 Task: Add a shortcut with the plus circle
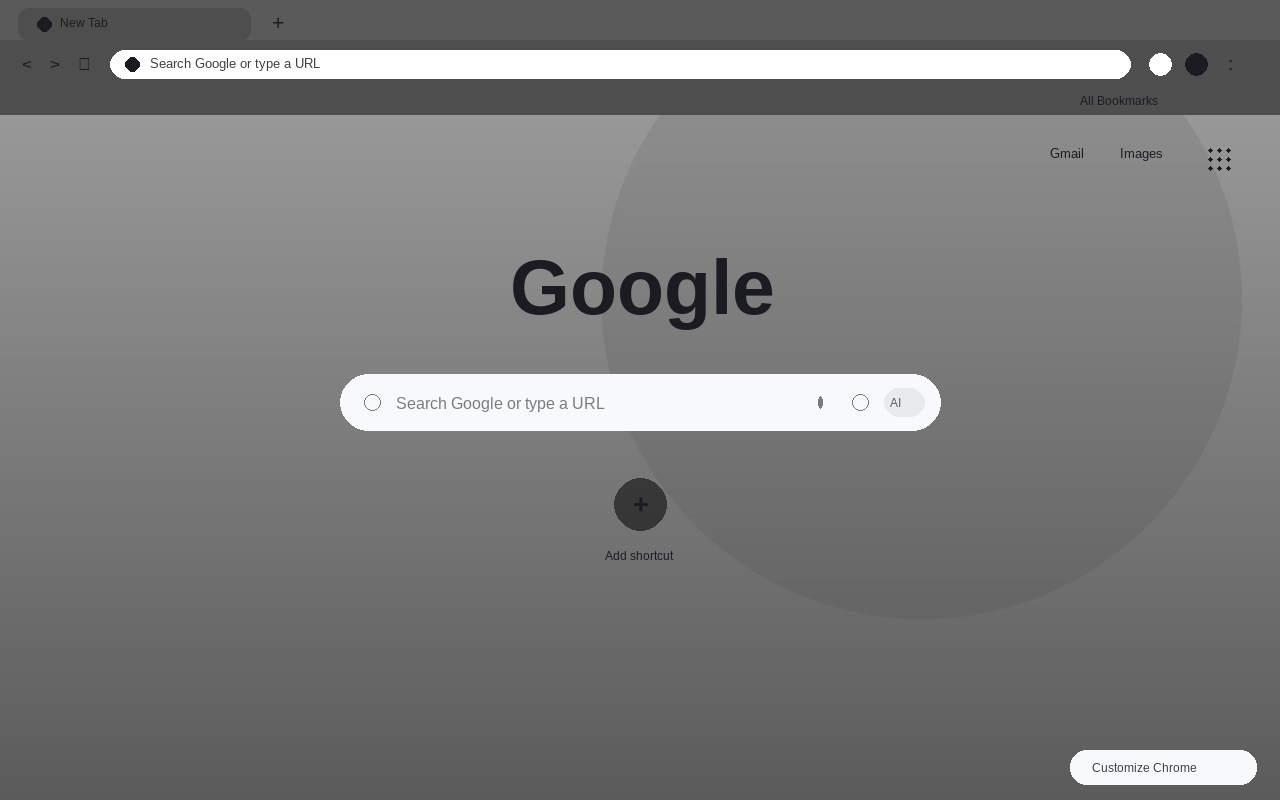[x=640, y=504]
